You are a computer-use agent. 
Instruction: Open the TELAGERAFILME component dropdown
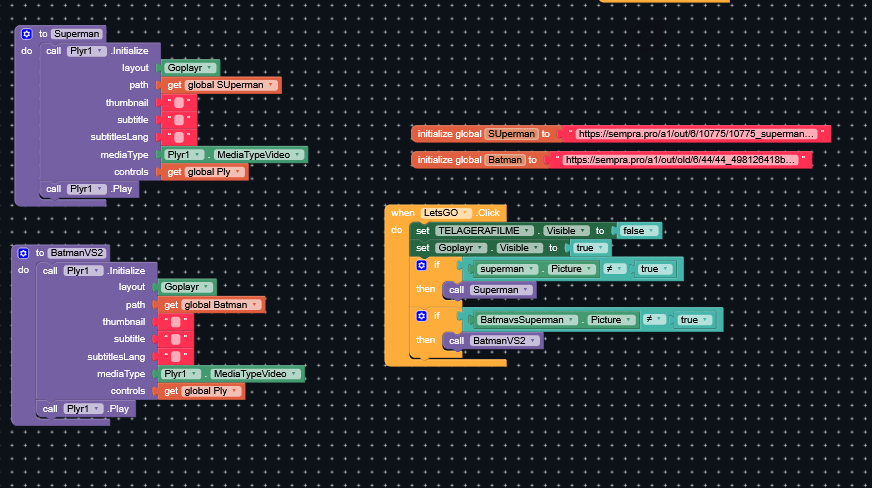527,231
